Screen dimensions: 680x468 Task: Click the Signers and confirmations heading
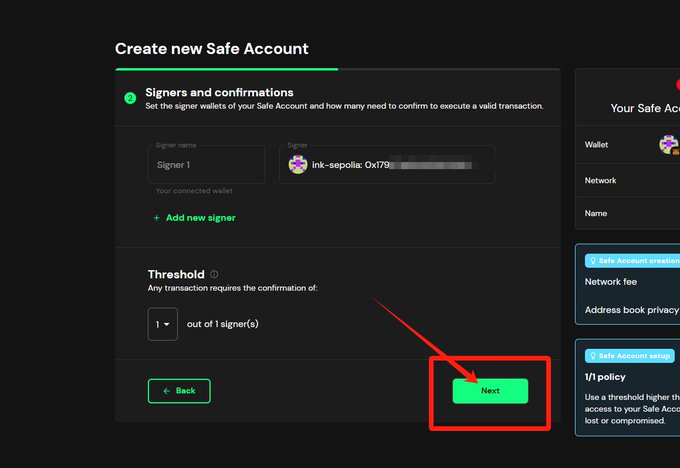[219, 93]
